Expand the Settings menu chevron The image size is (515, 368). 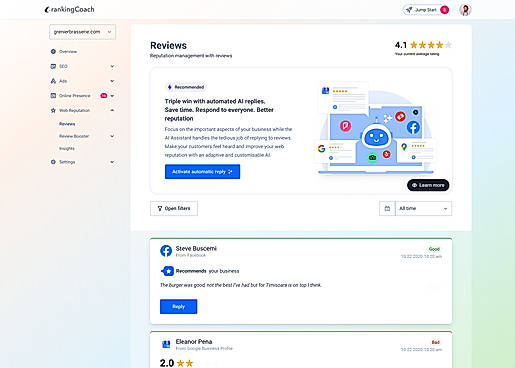pyautogui.click(x=112, y=162)
